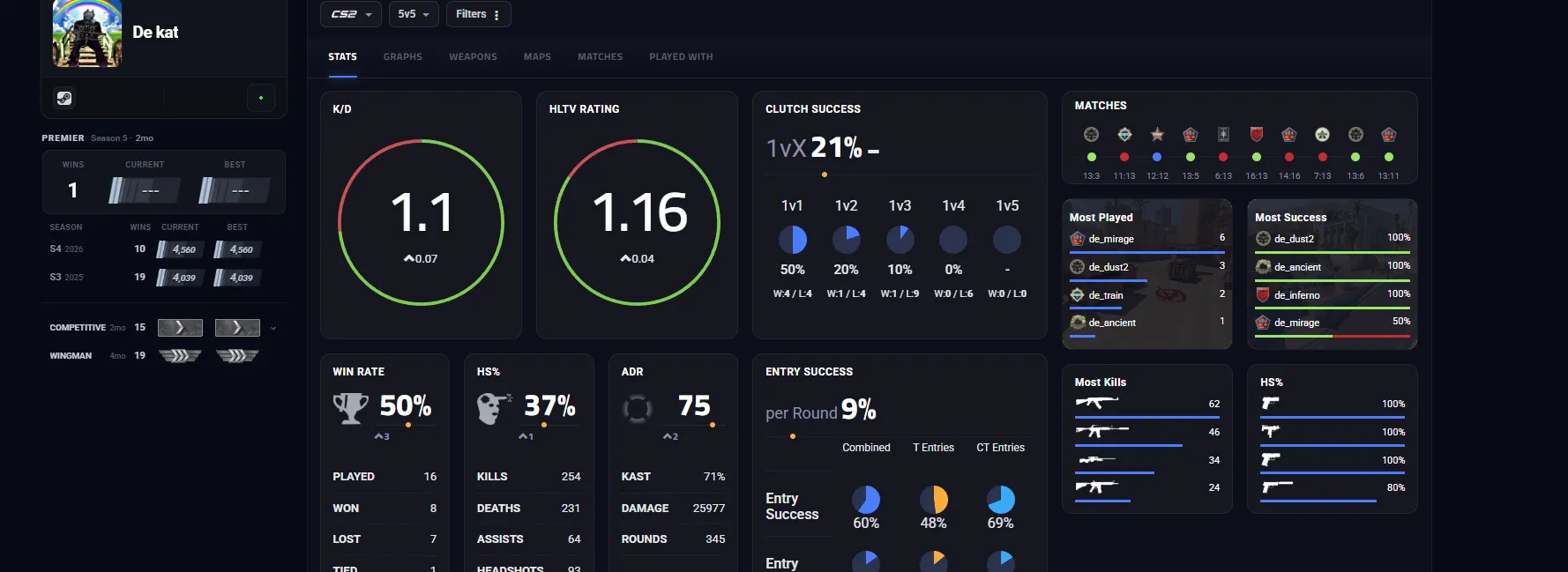Click the weapon icon with 24 kills
This screenshot has height=572, width=1568.
point(1096,487)
